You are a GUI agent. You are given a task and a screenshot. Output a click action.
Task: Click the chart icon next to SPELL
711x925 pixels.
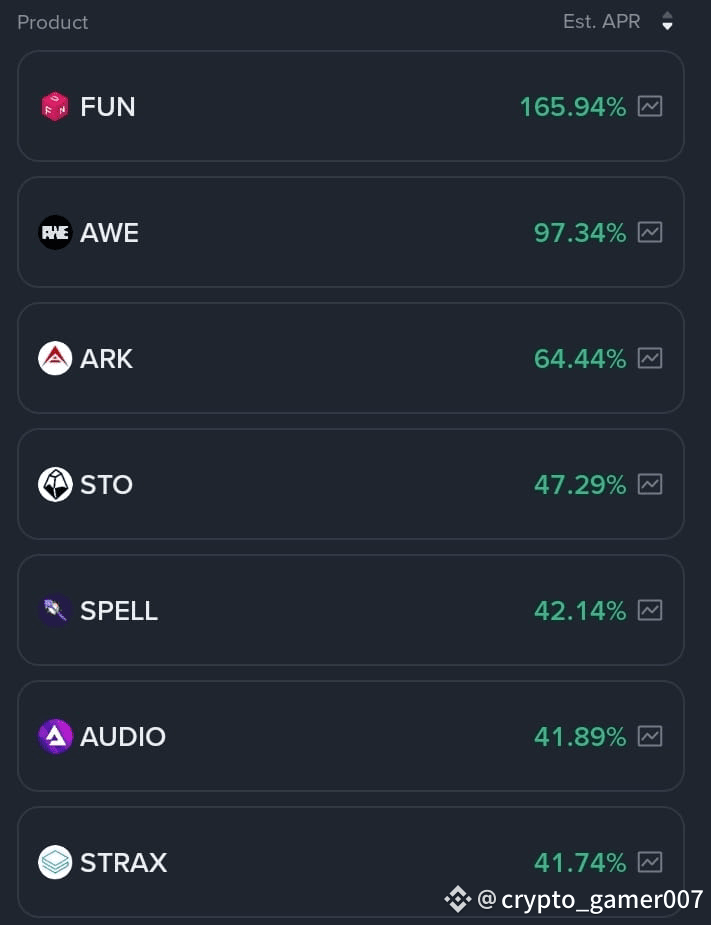click(651, 610)
